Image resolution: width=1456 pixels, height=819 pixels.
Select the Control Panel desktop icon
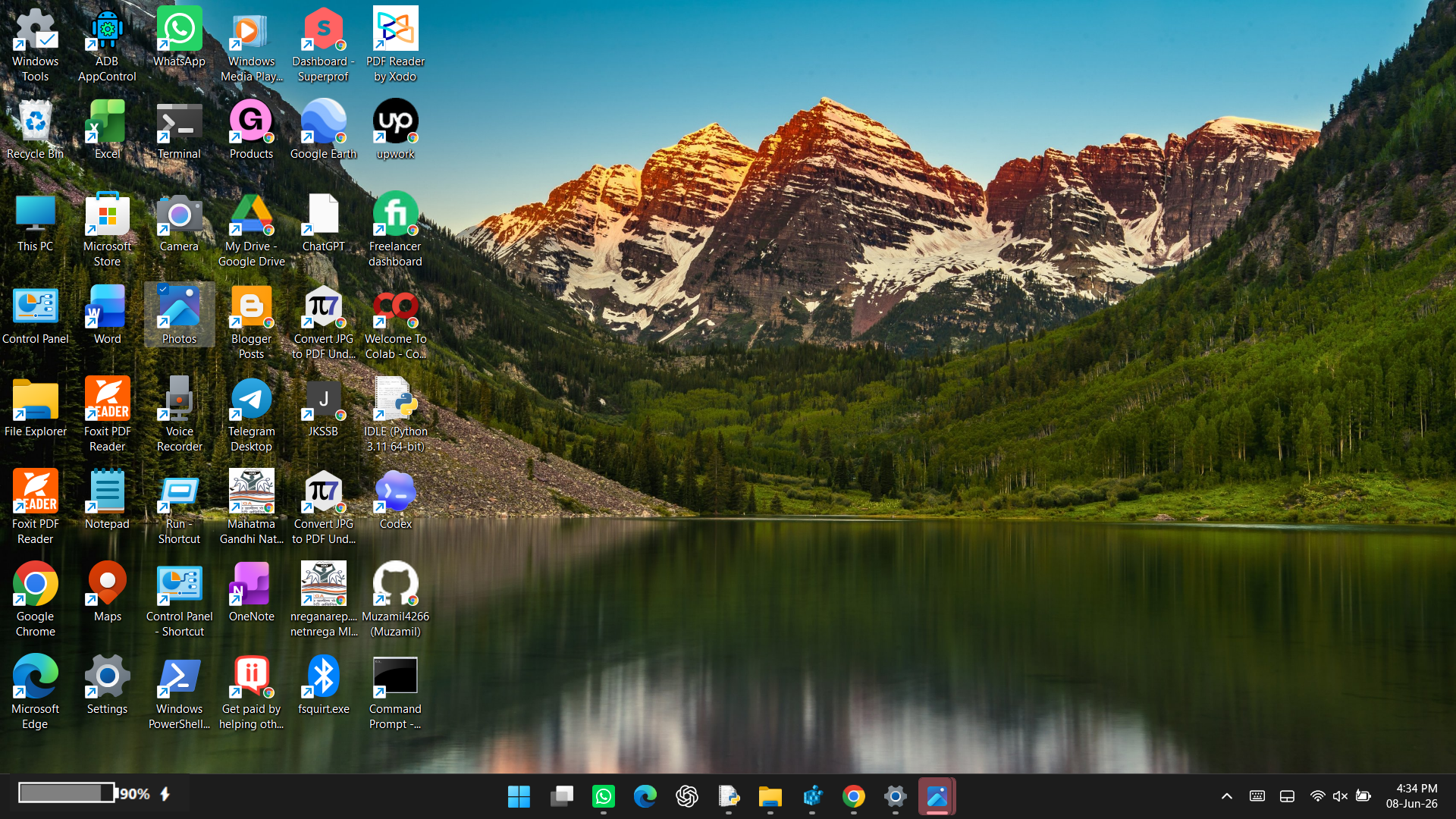(x=35, y=315)
